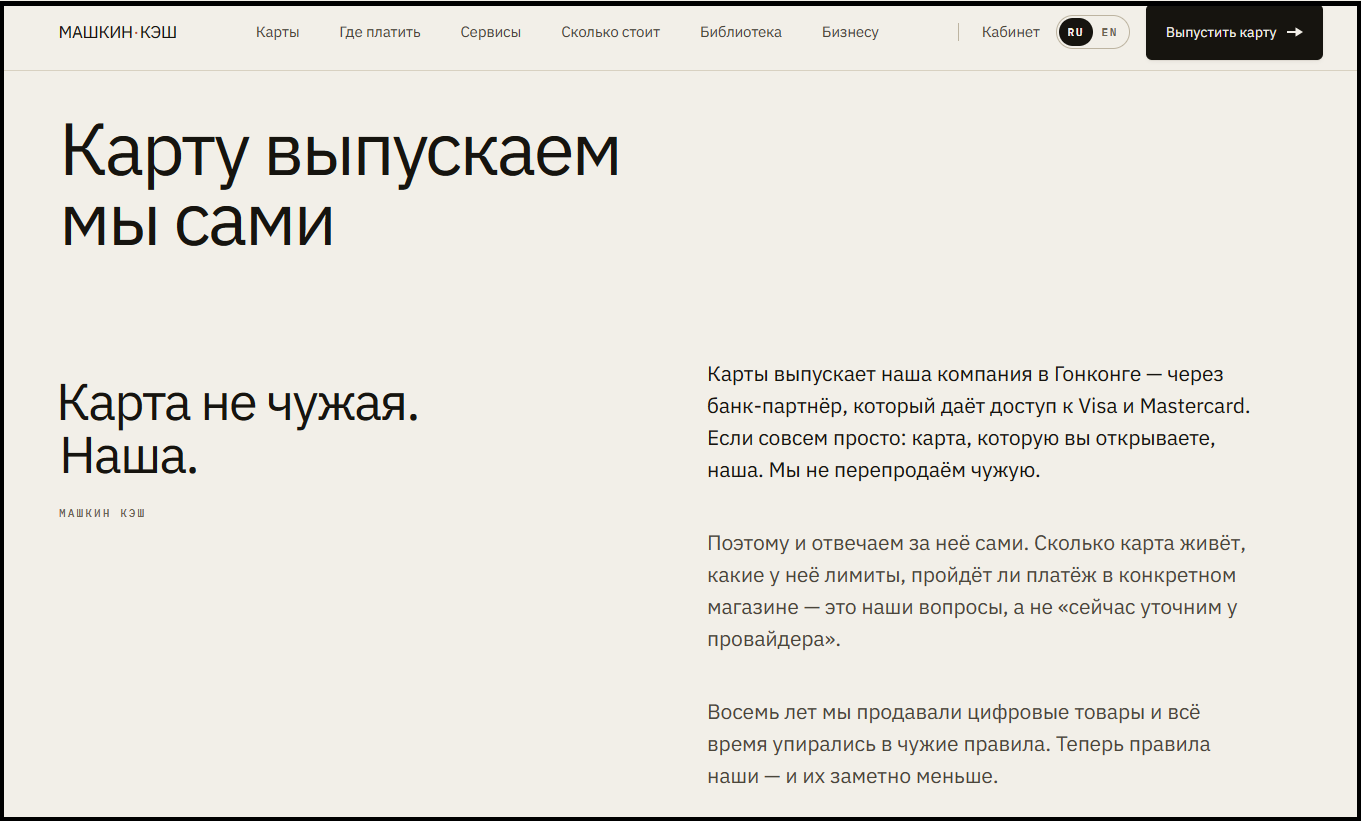Switch the site language to EN
This screenshot has width=1361, height=821.
1109,32
